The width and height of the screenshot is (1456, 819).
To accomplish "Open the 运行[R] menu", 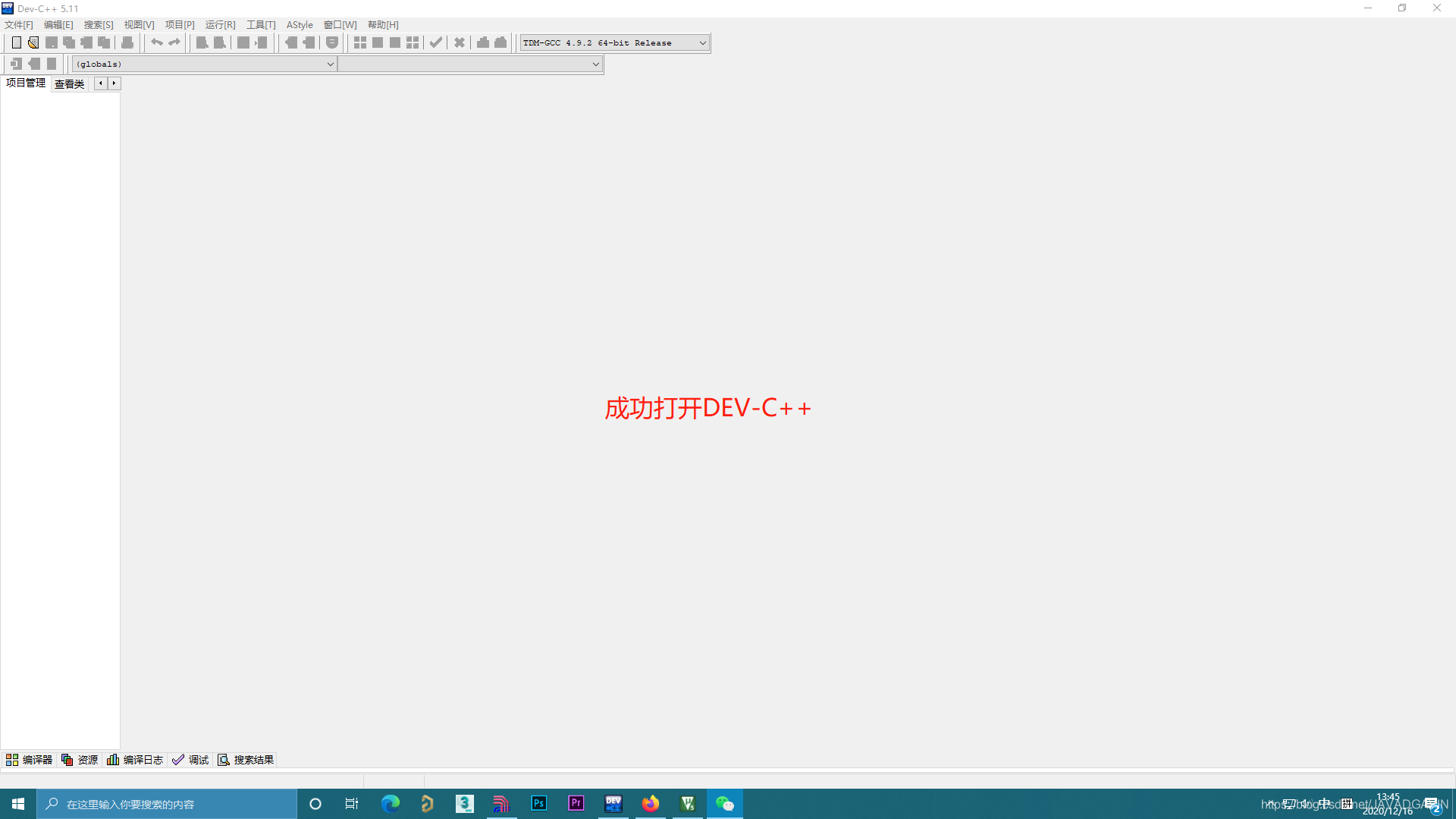I will coord(219,24).
